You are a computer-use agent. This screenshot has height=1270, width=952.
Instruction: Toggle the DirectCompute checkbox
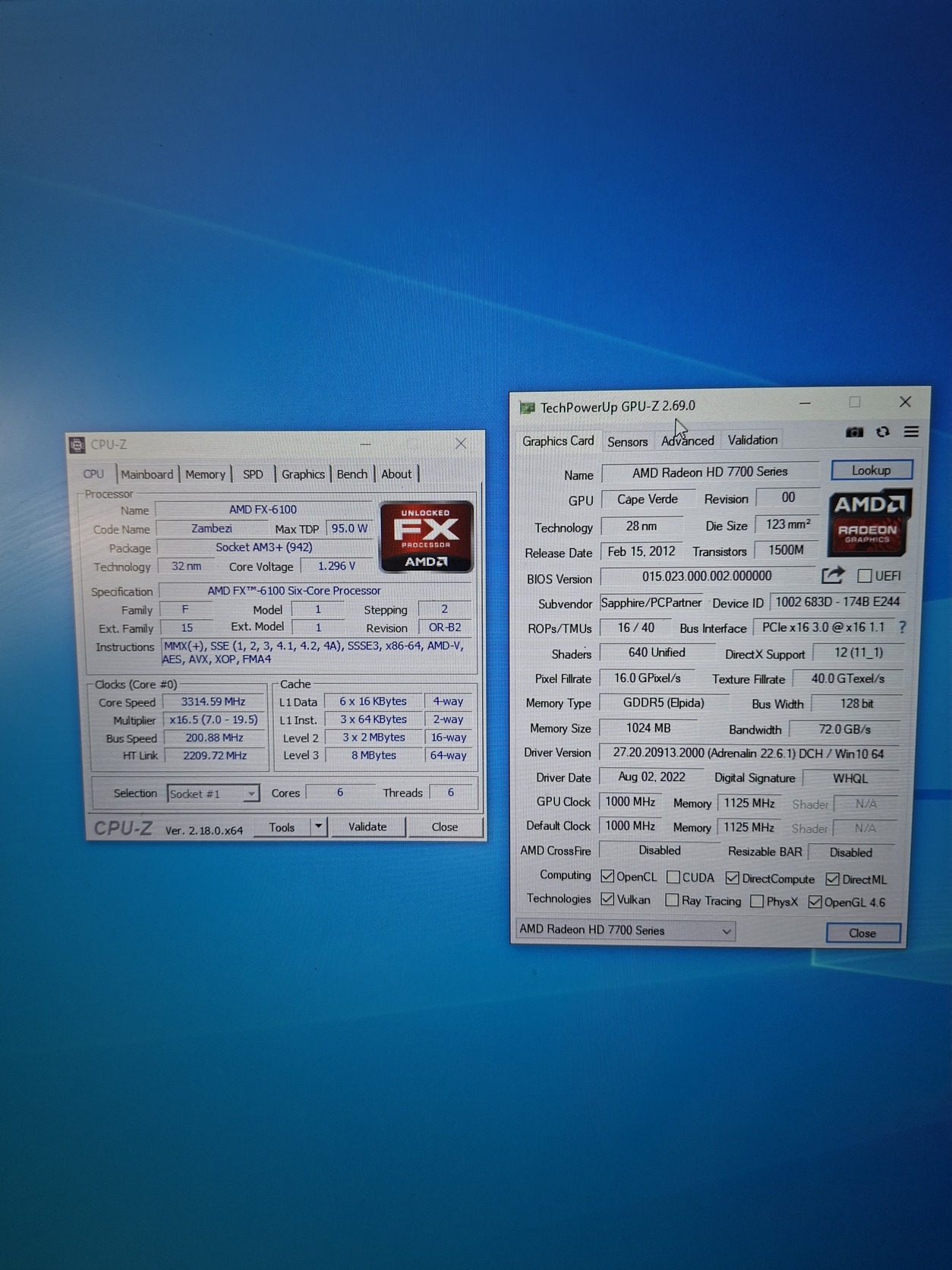tap(732, 878)
